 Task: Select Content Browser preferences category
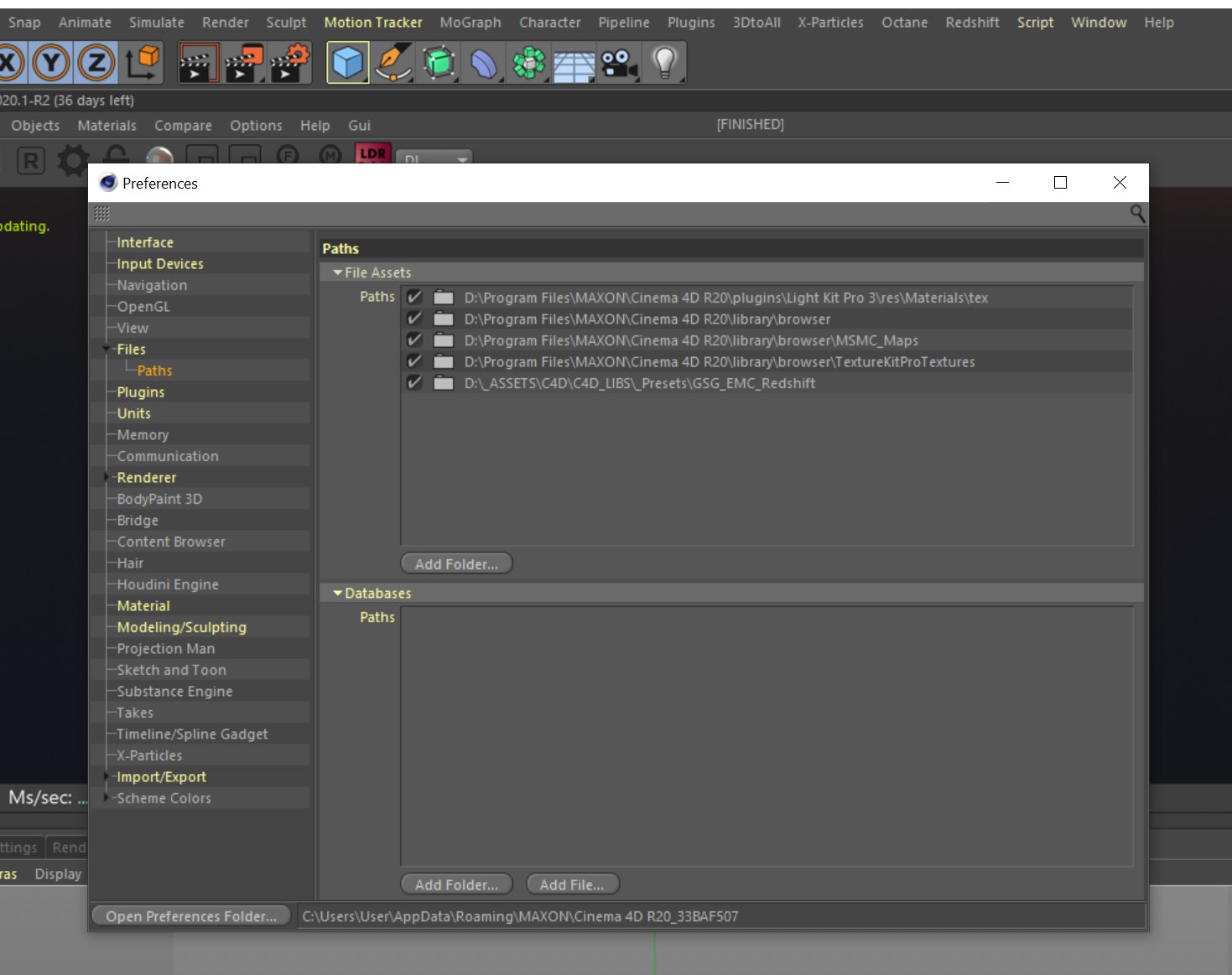click(171, 542)
